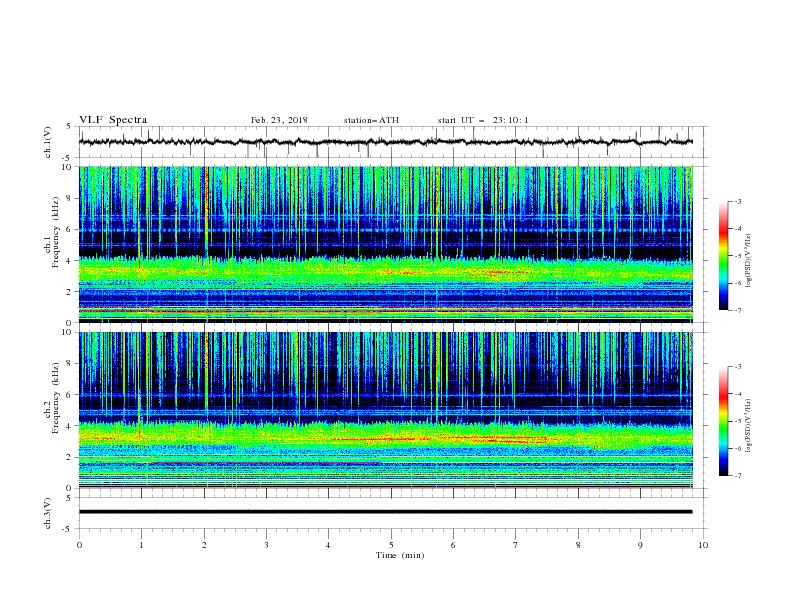
Task: Click inside the ch.1 spectrogram panel
Action: 386,244
